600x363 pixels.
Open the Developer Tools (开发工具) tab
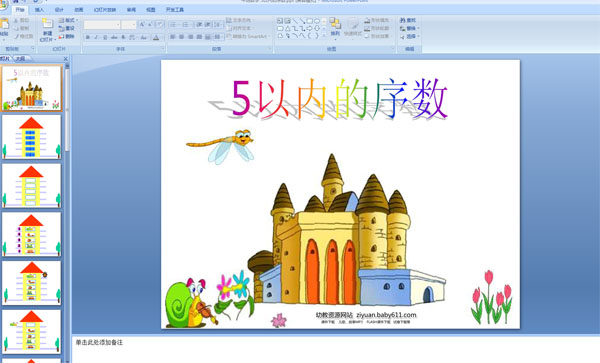175,10
